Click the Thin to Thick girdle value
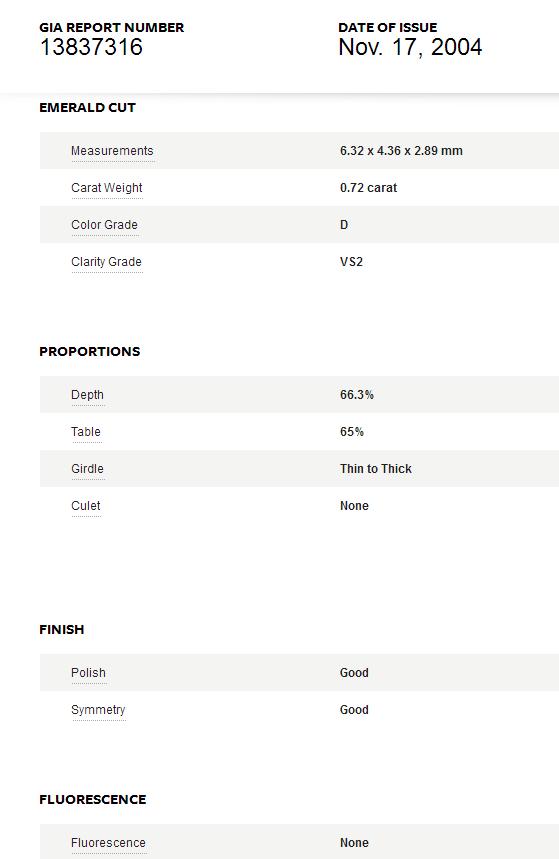This screenshot has height=859, width=559. [376, 469]
